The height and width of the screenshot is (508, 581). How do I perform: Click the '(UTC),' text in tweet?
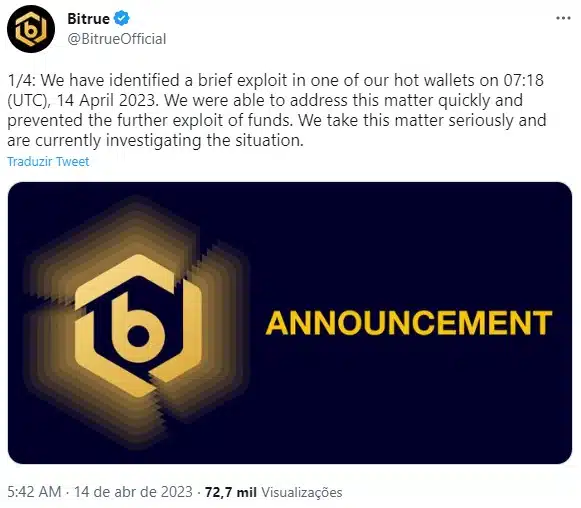(x=29, y=101)
